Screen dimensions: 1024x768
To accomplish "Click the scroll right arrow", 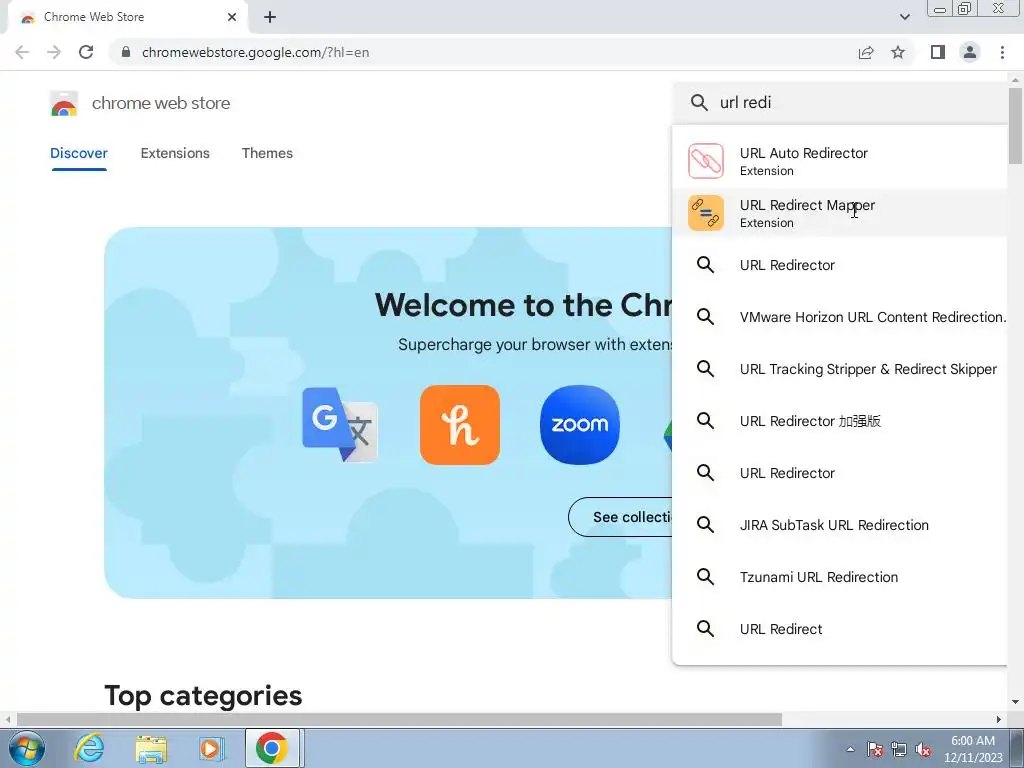I will [x=999, y=720].
